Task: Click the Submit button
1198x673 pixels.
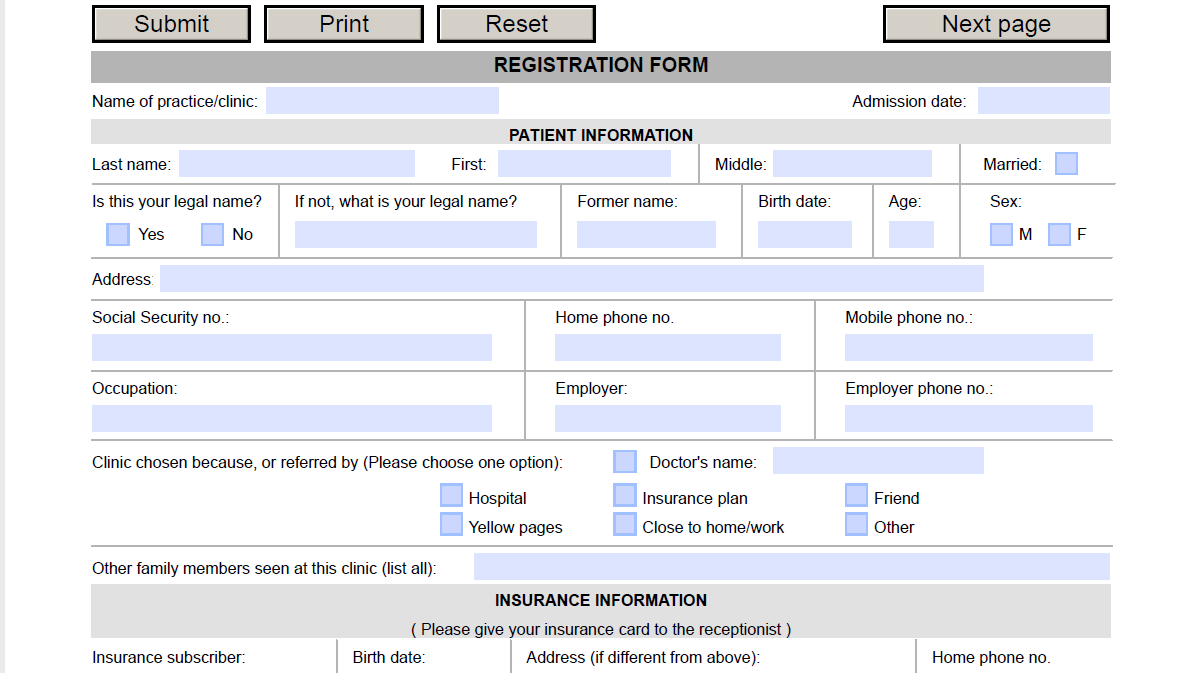Action: [x=171, y=24]
